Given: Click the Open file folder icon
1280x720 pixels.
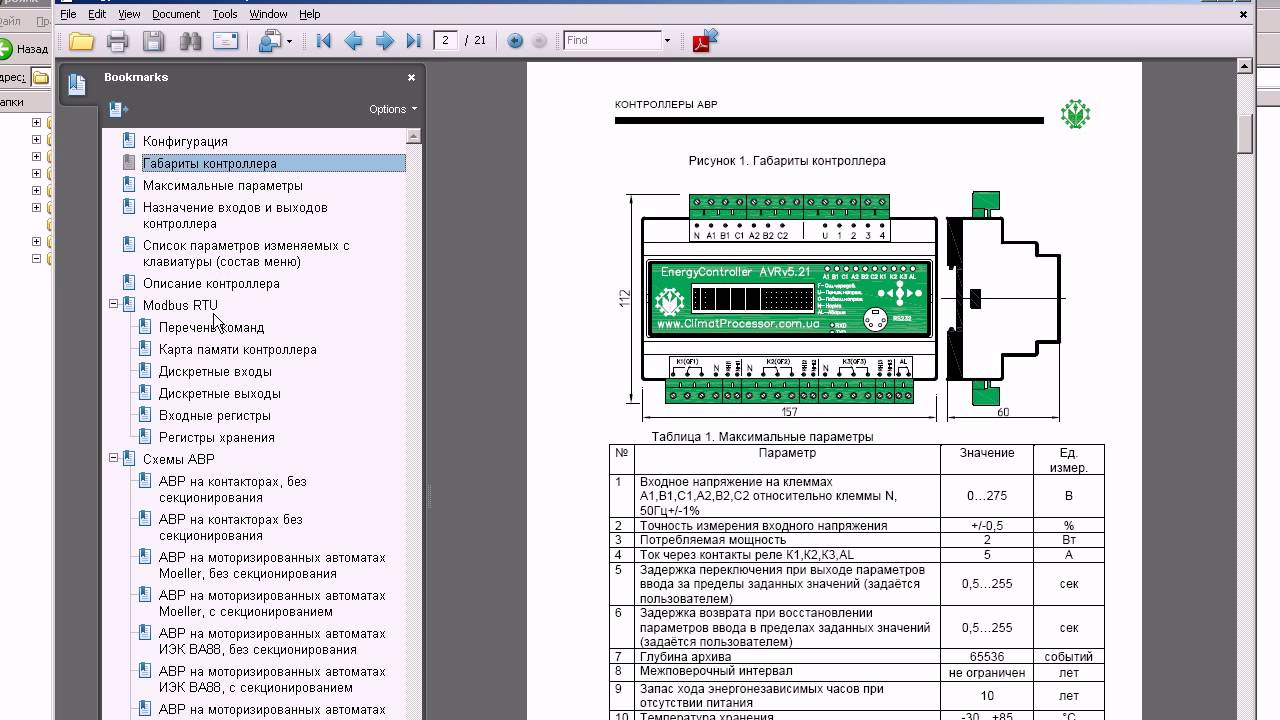Looking at the screenshot, I should click(x=82, y=41).
